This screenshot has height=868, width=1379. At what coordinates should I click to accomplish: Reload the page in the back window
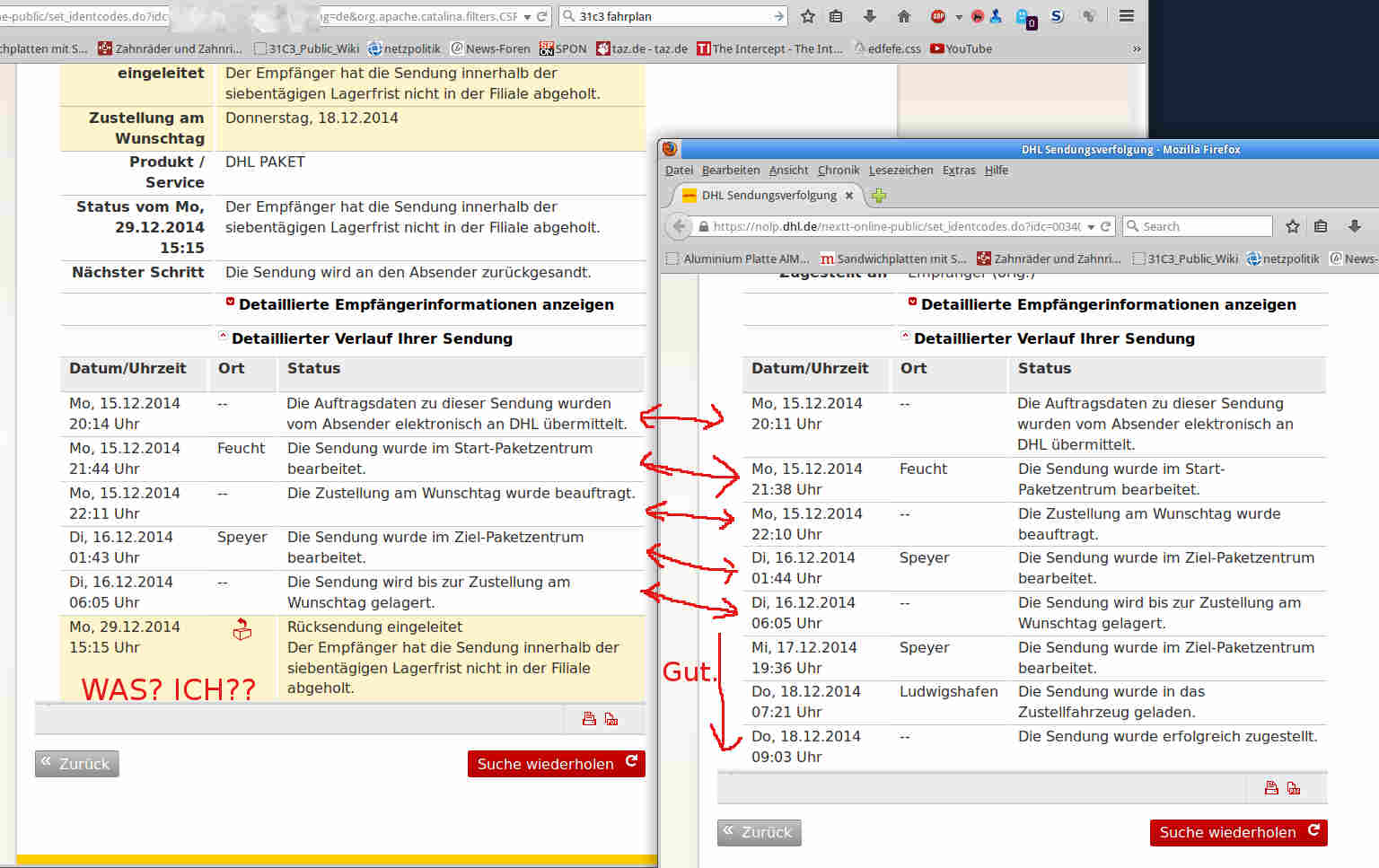pos(541,16)
